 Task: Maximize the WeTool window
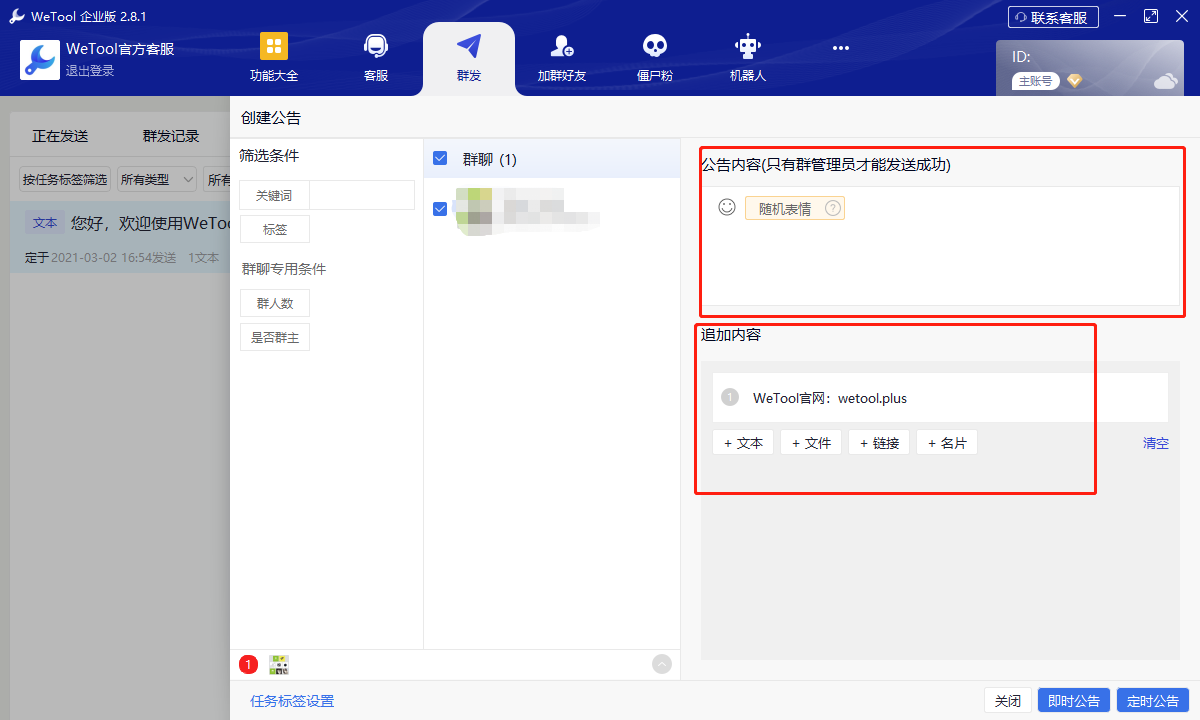1150,16
